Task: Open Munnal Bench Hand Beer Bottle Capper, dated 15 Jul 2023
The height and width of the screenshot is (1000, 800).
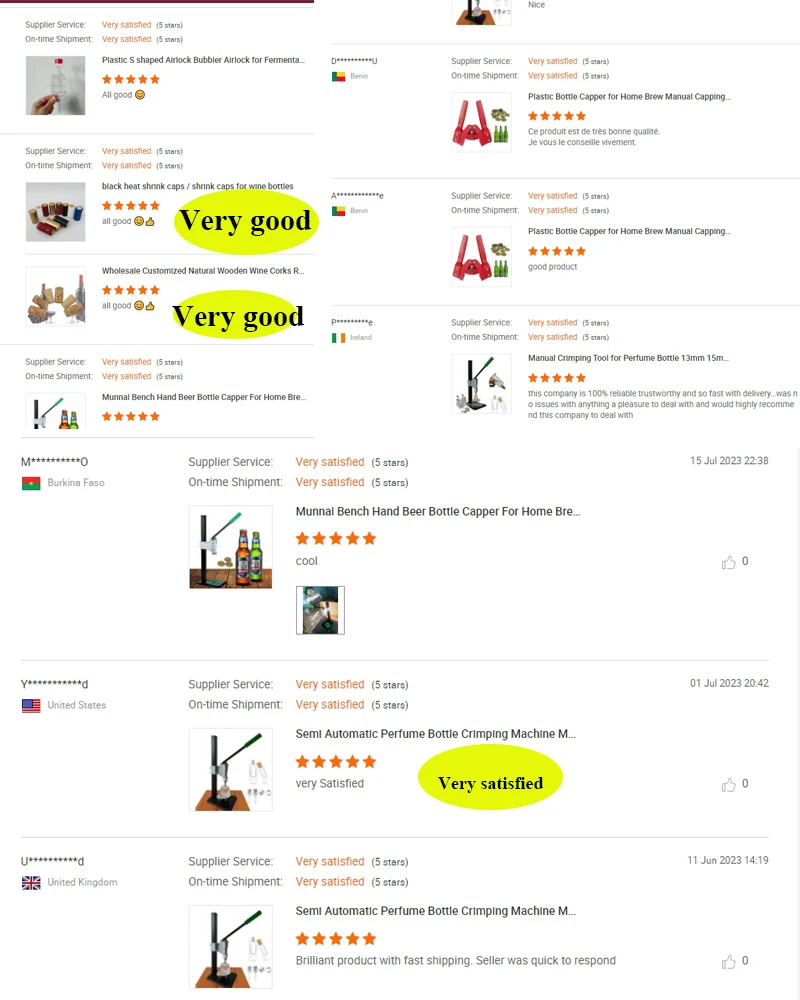Action: tap(438, 511)
